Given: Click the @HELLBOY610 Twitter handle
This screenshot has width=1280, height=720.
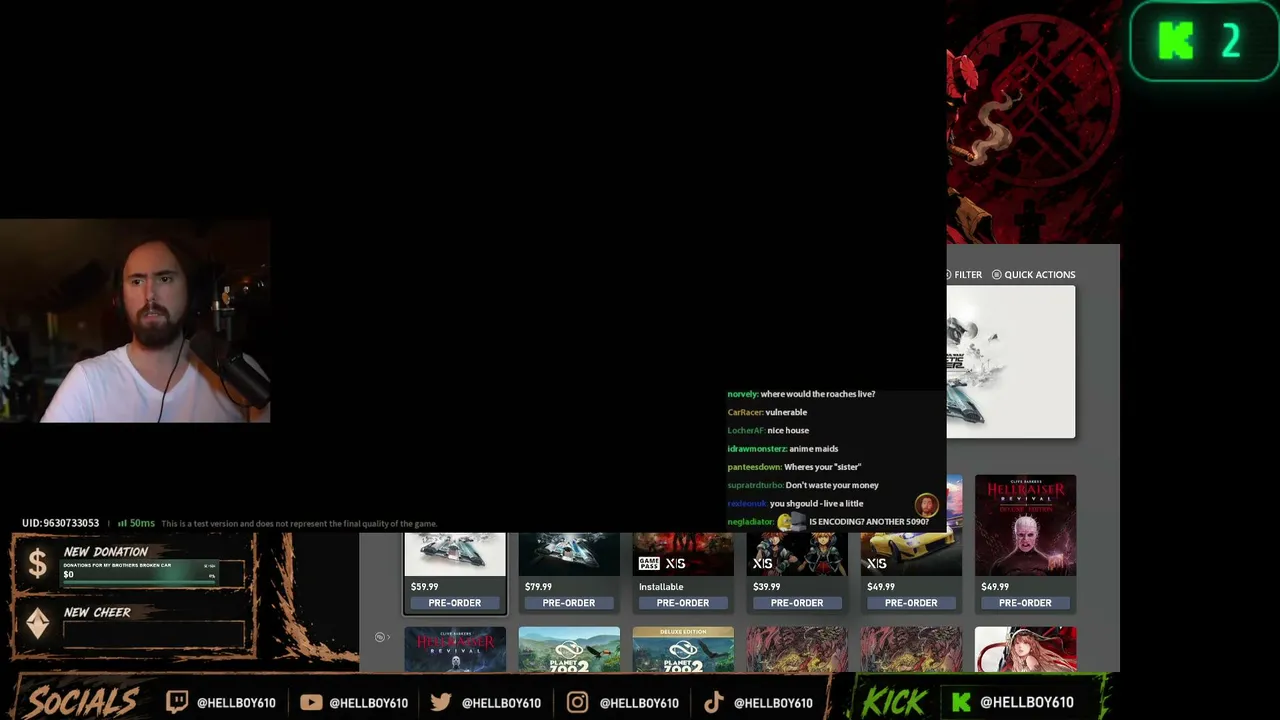Looking at the screenshot, I should tap(501, 703).
